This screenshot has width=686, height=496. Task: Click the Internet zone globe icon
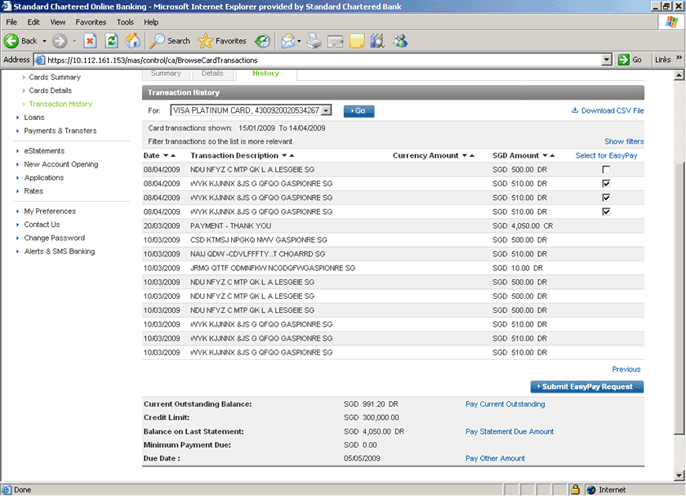[591, 489]
